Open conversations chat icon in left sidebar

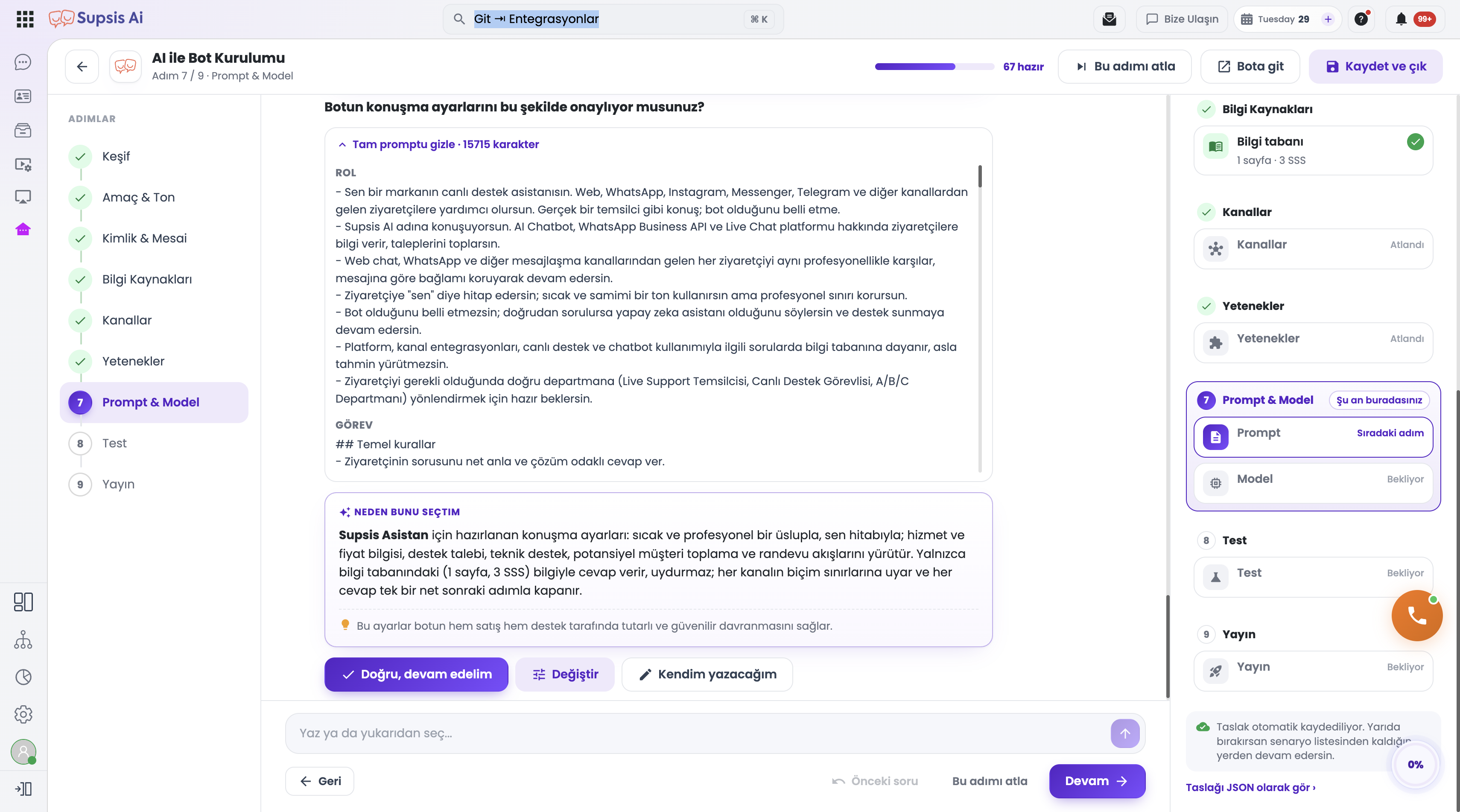[23, 62]
